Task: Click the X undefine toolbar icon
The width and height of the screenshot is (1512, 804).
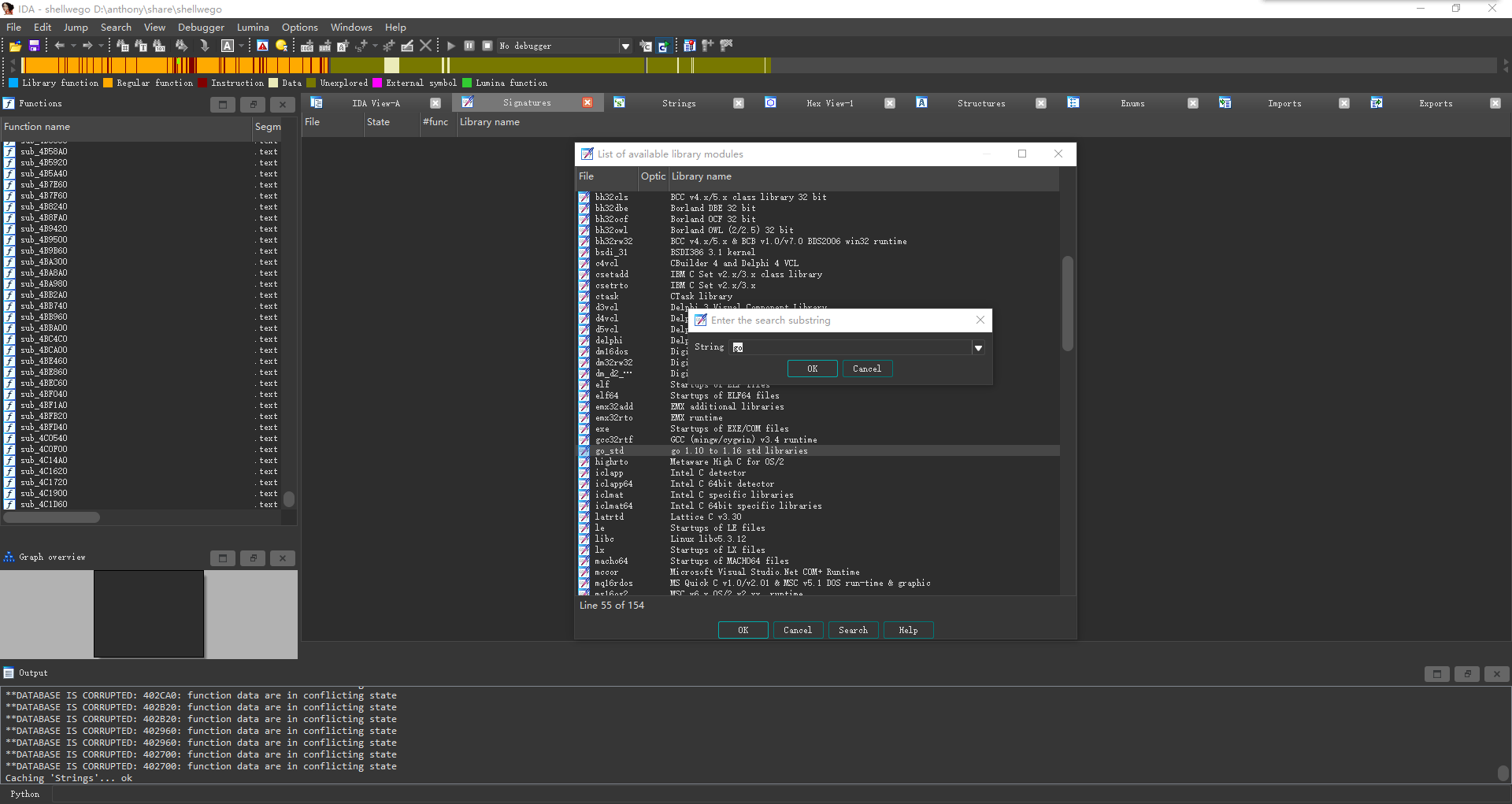Action: (425, 46)
